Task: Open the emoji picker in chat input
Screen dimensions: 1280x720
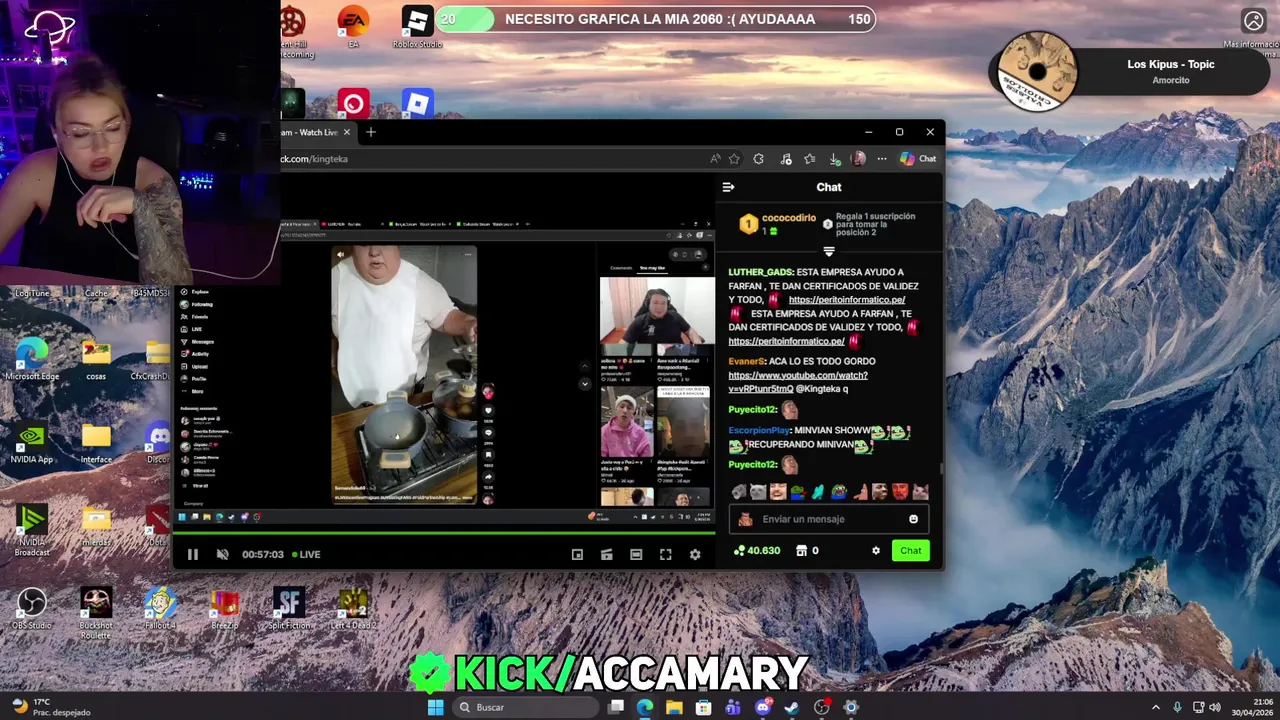Action: [x=913, y=519]
